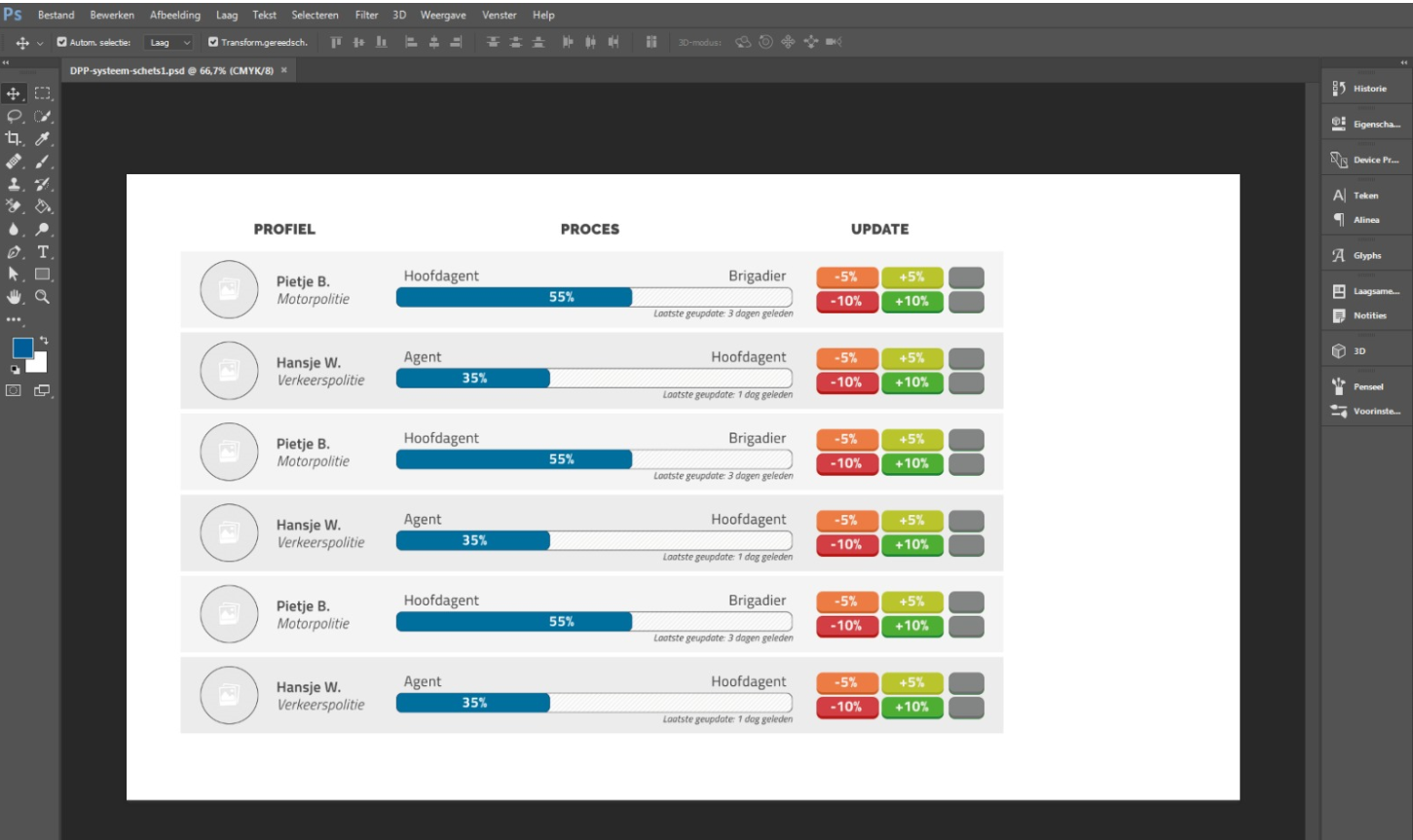This screenshot has height=840, width=1413.
Task: Pick the Eyedropper tool
Action: pyautogui.click(x=43, y=138)
